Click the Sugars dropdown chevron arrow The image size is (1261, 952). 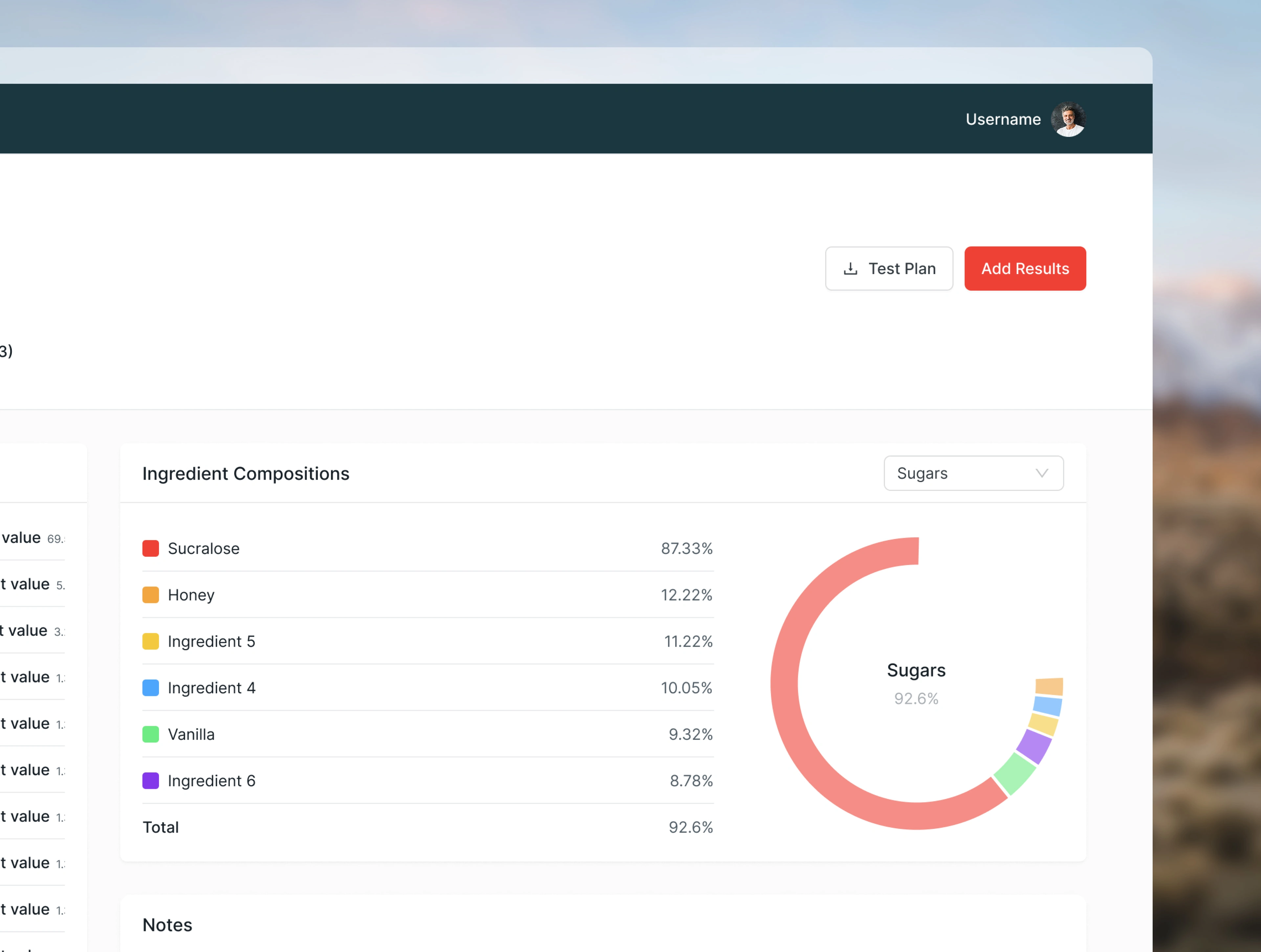pyautogui.click(x=1042, y=473)
